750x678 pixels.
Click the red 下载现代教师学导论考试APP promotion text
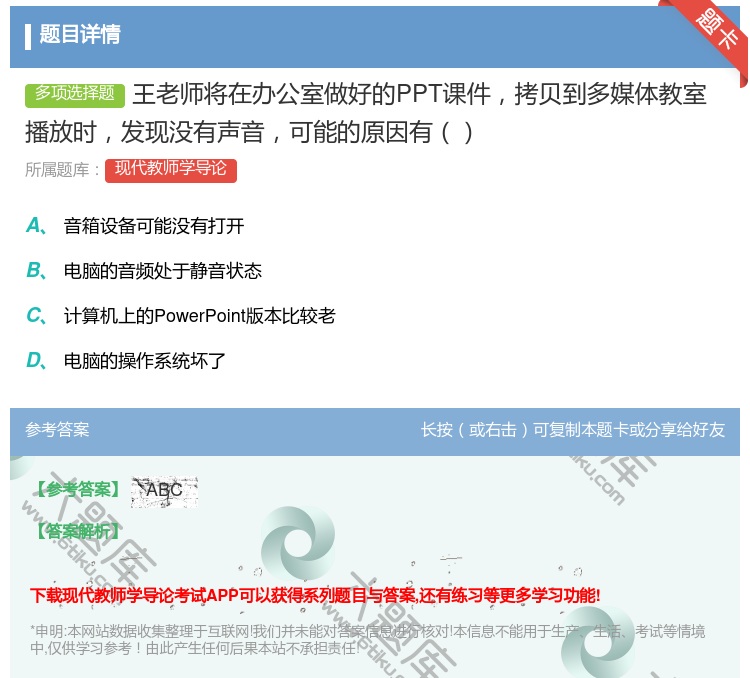click(x=315, y=595)
